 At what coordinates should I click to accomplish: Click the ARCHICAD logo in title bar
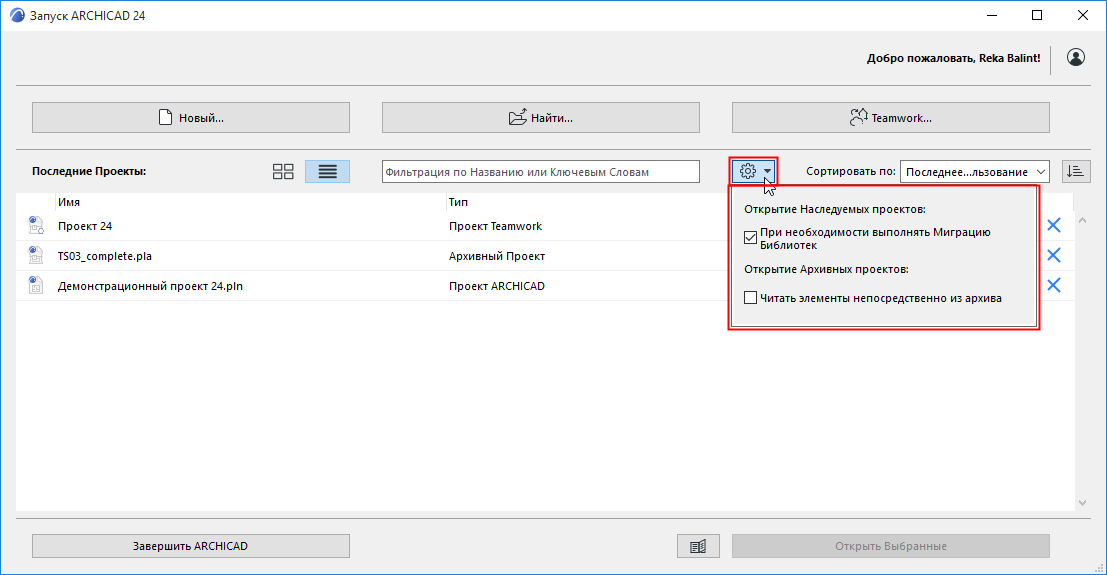coord(17,16)
